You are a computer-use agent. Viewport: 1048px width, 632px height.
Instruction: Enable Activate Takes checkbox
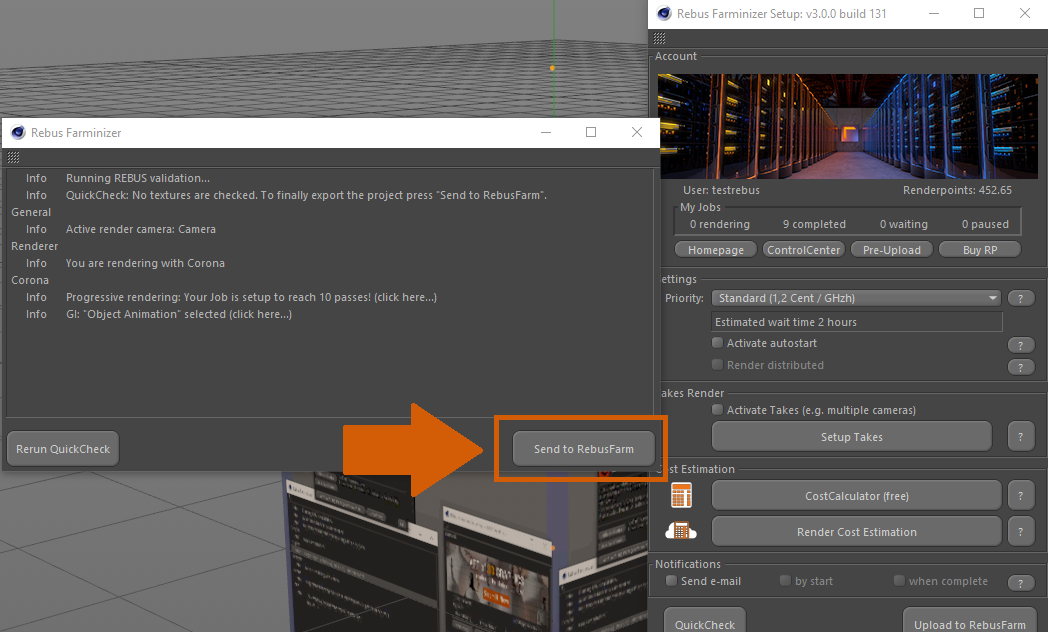click(717, 410)
